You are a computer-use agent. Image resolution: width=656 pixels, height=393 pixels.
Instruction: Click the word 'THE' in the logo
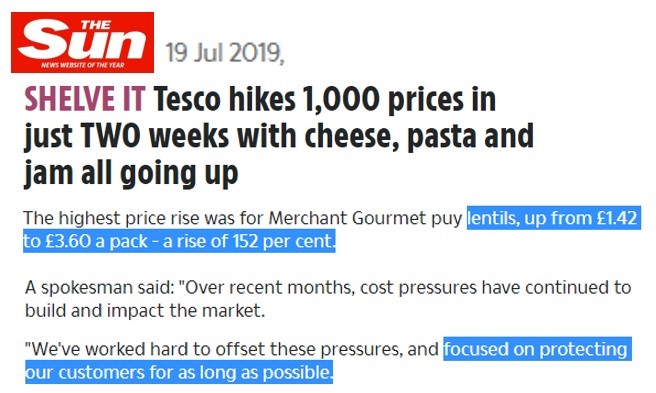(96, 25)
